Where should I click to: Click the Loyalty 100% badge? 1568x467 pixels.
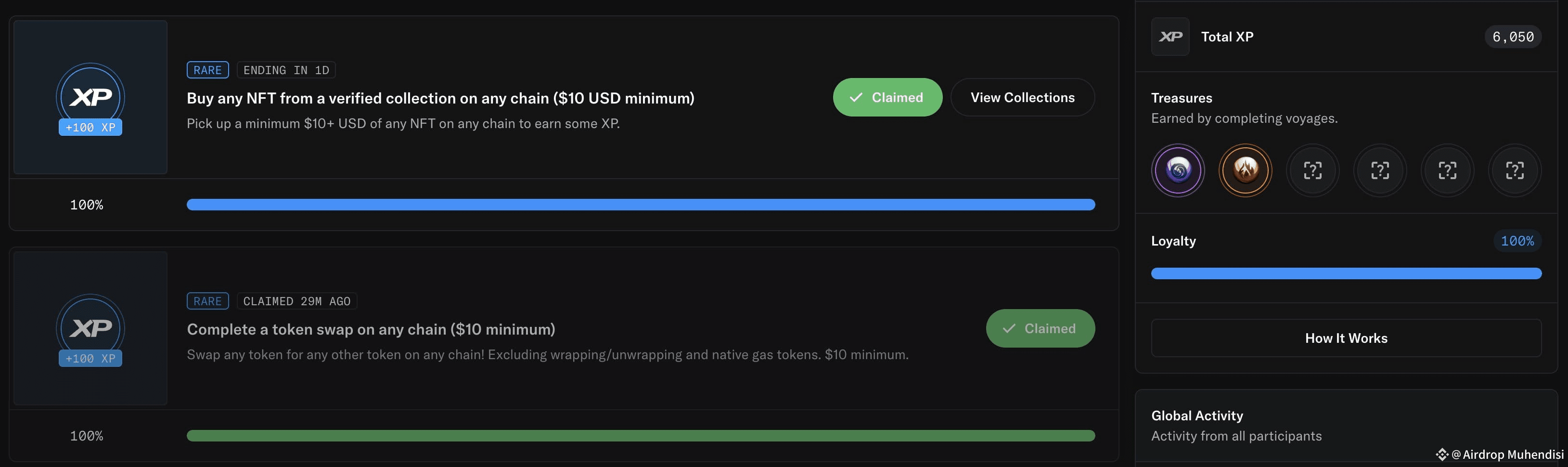point(1517,241)
